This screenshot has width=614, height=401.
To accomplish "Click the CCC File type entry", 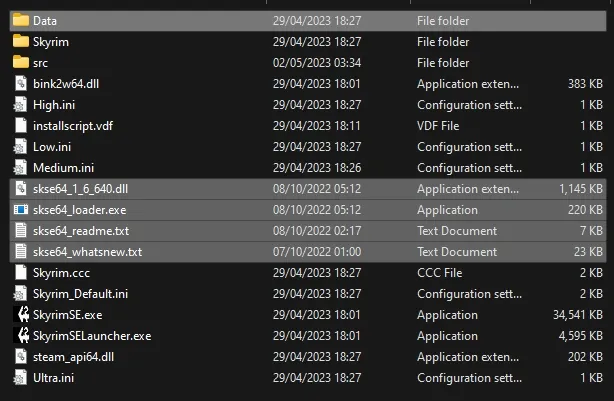I will coord(441,272).
